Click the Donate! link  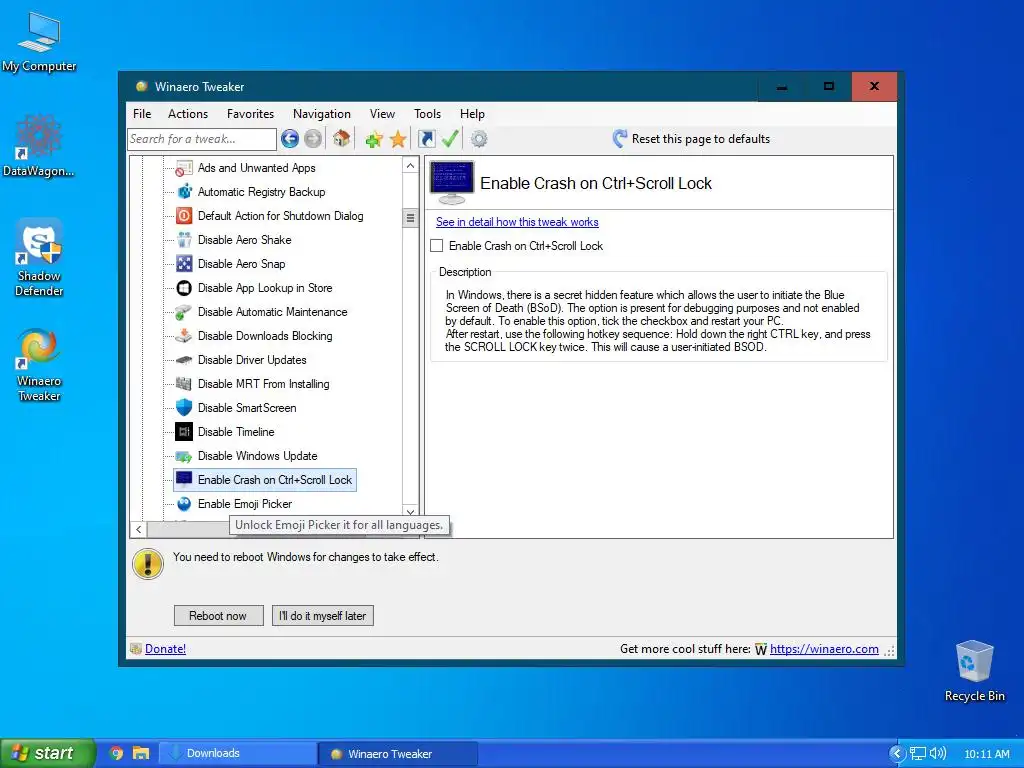pyautogui.click(x=165, y=648)
